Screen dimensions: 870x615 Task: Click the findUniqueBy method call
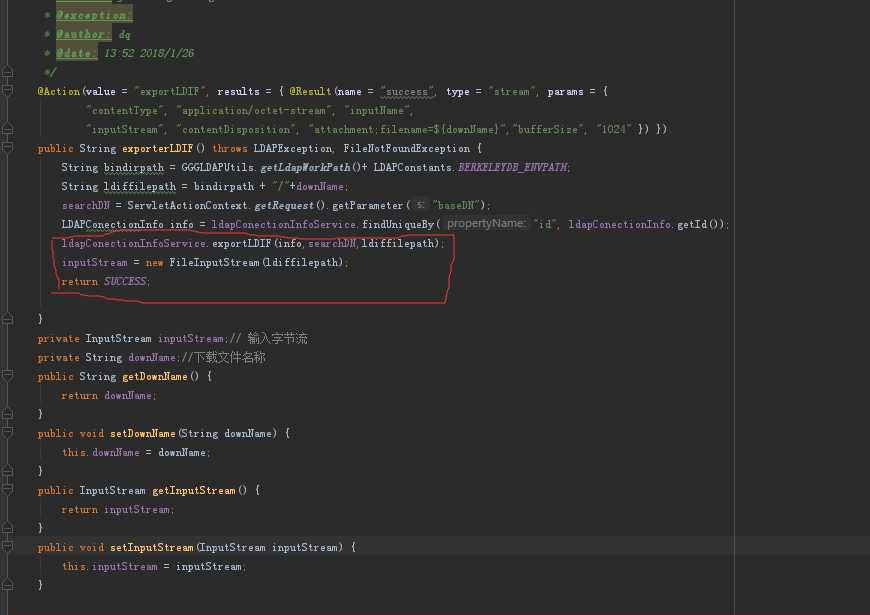(398, 224)
